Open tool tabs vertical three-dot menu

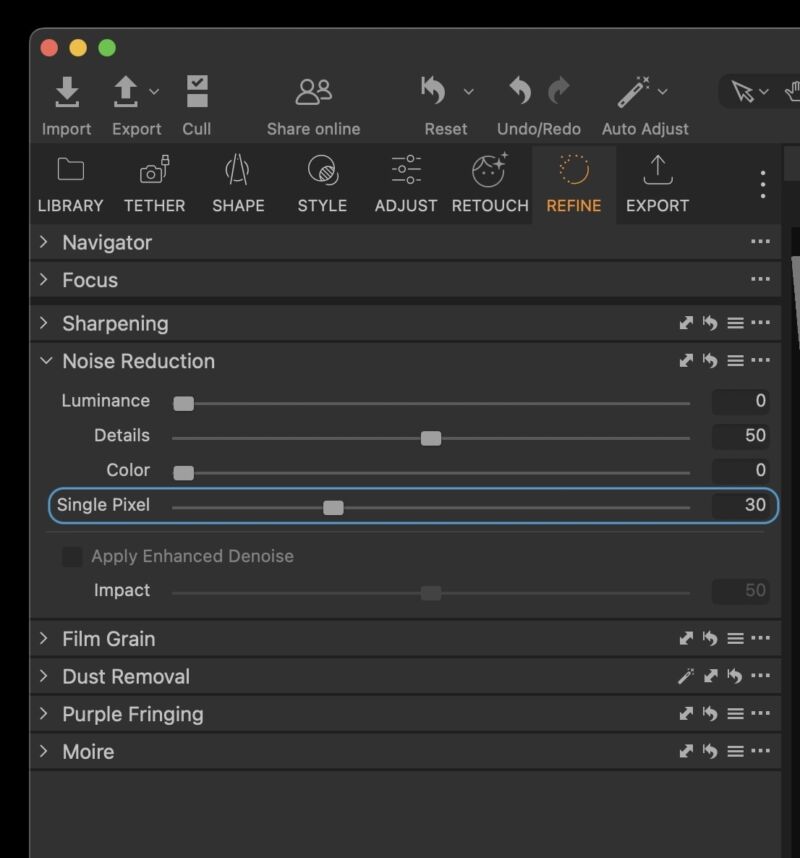tap(763, 184)
